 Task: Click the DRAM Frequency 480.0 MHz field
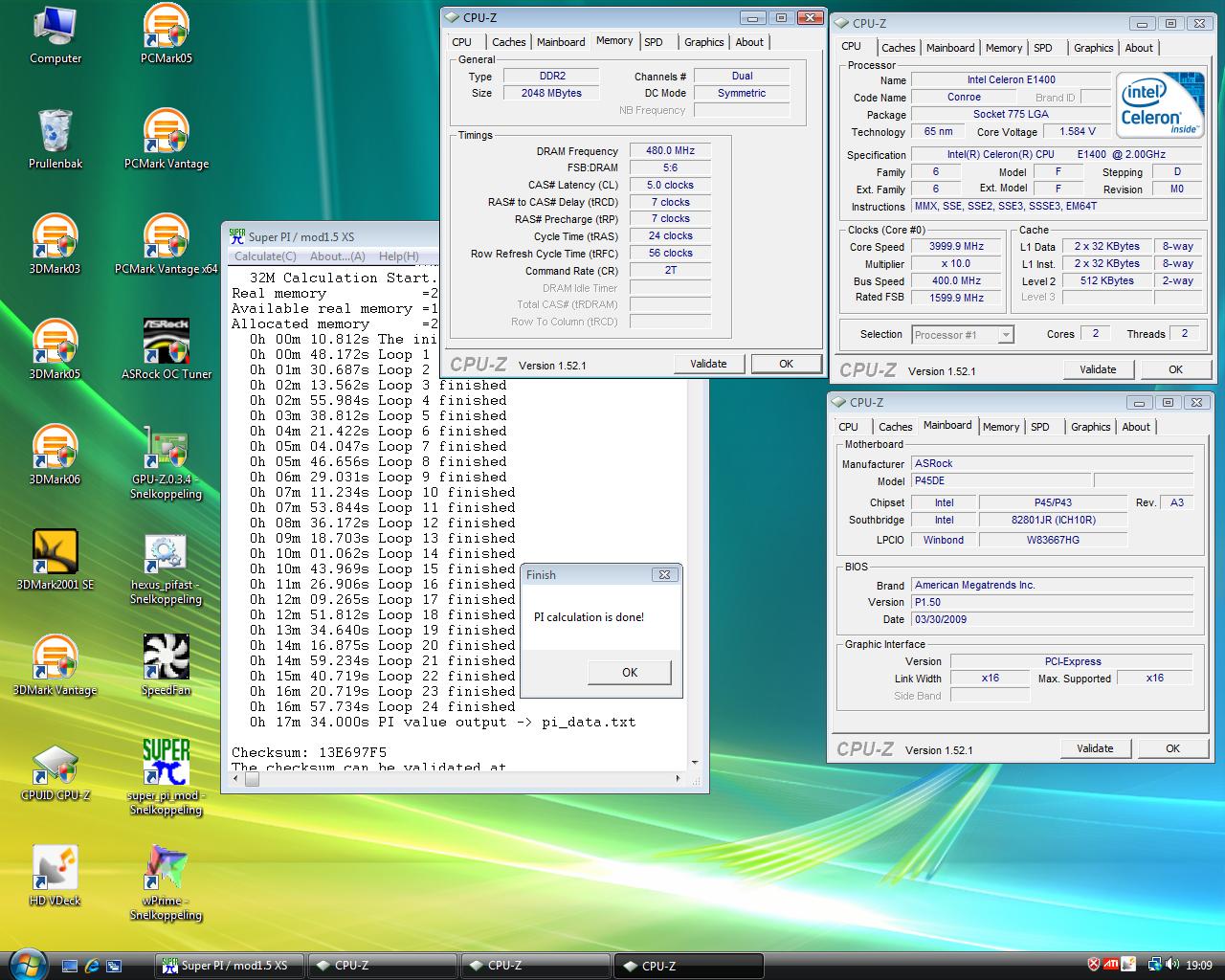pyautogui.click(x=670, y=150)
